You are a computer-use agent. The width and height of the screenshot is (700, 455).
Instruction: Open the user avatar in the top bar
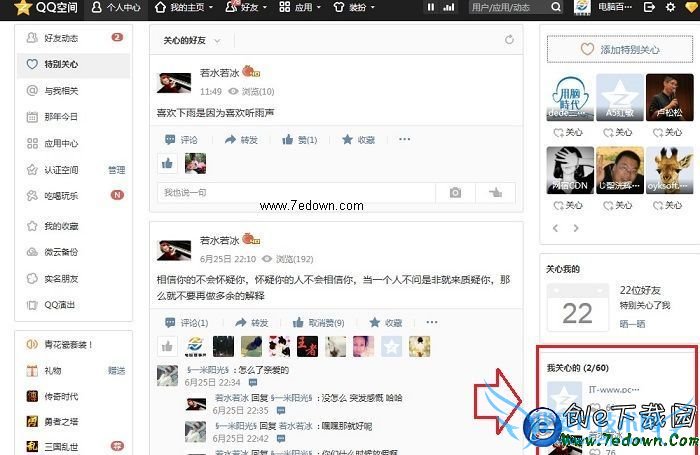[582, 8]
